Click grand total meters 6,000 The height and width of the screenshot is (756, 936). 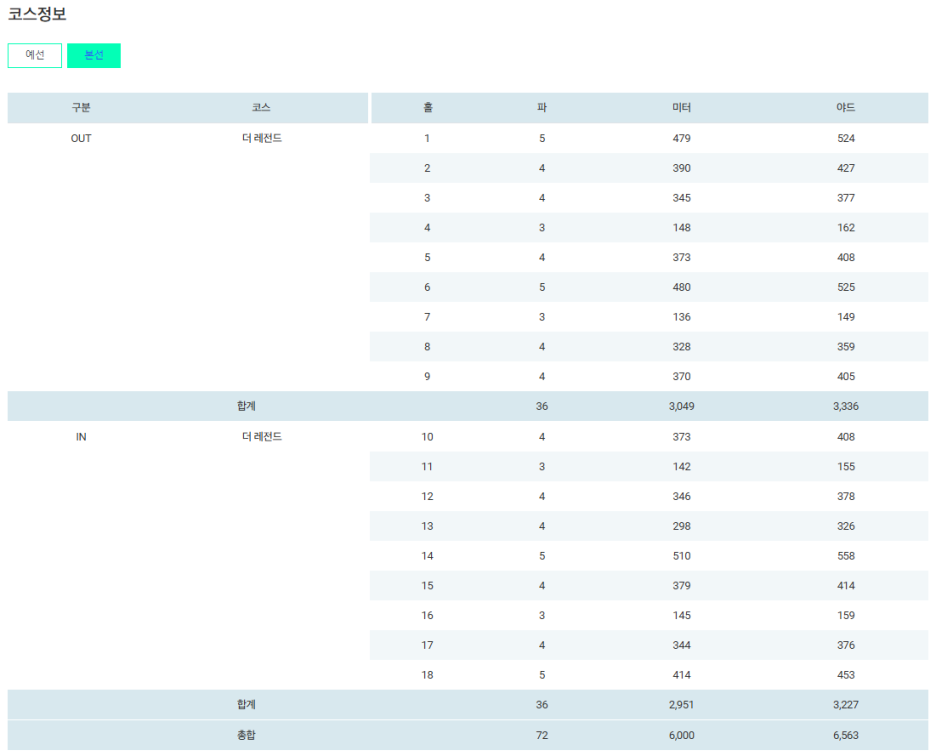point(681,736)
